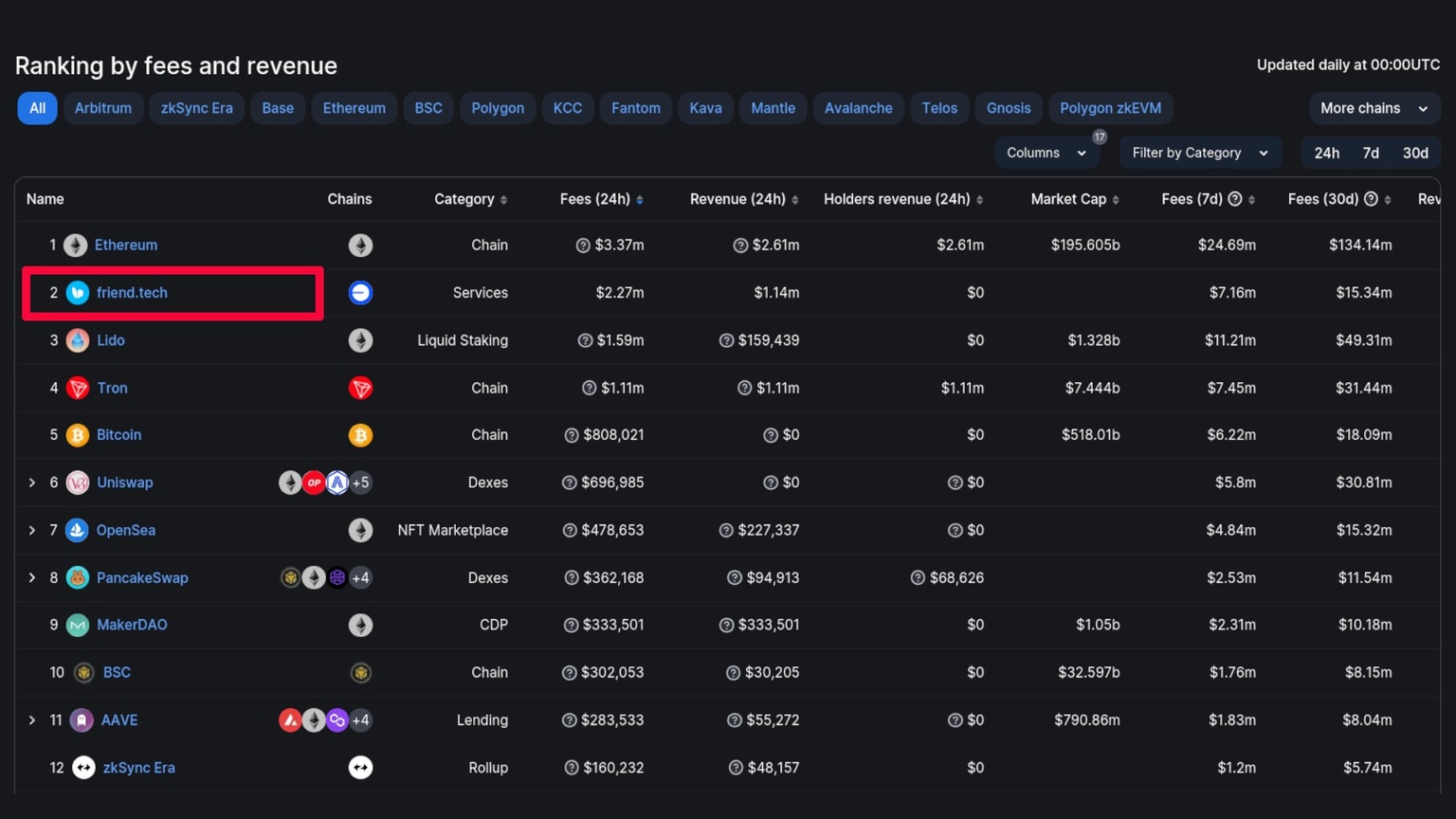Open the Lido protocol link
Image resolution: width=1456 pixels, height=819 pixels.
pyautogui.click(x=111, y=340)
